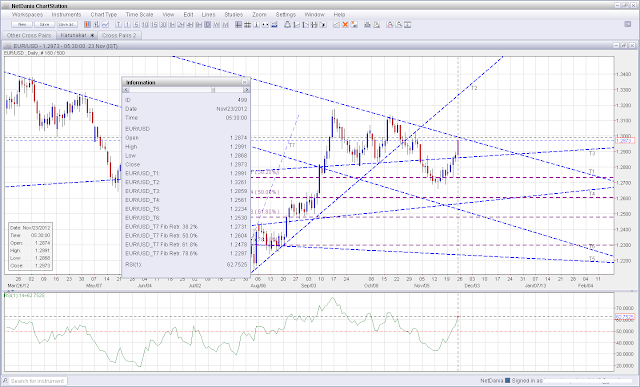Switch to 30 minute time scale
Screen dimensions: 640x387
[163, 24]
